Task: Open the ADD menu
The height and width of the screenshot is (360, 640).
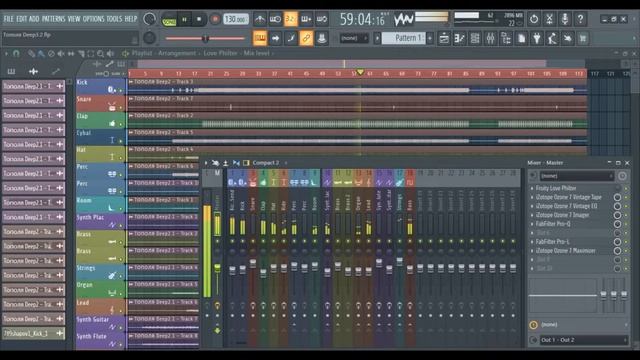Action: [x=34, y=19]
